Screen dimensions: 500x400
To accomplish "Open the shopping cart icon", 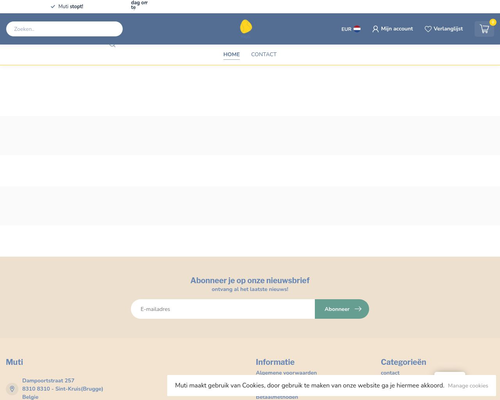I will [484, 29].
